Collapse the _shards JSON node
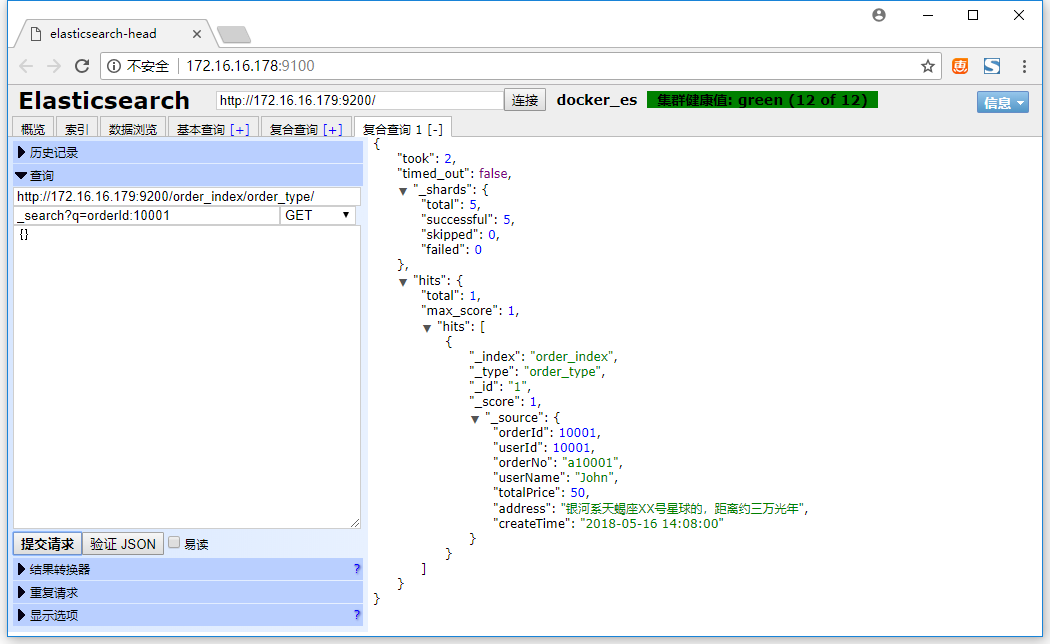Image resolution: width=1050 pixels, height=644 pixels. pyautogui.click(x=403, y=190)
